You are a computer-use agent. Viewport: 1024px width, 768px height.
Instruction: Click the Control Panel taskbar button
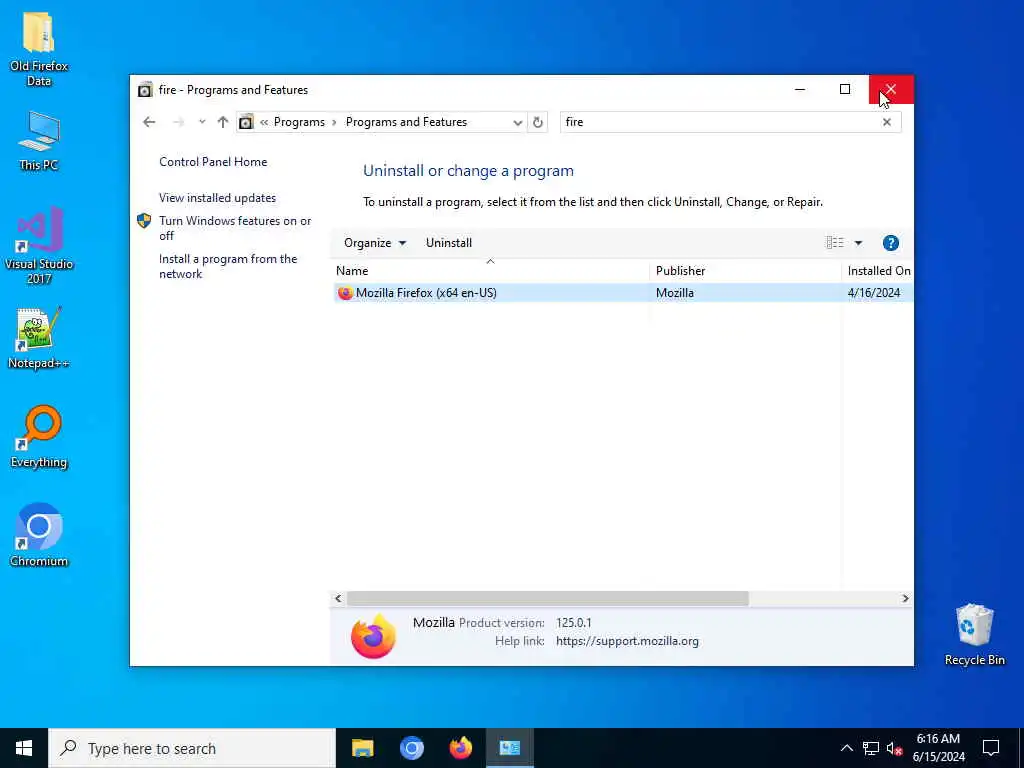click(509, 748)
